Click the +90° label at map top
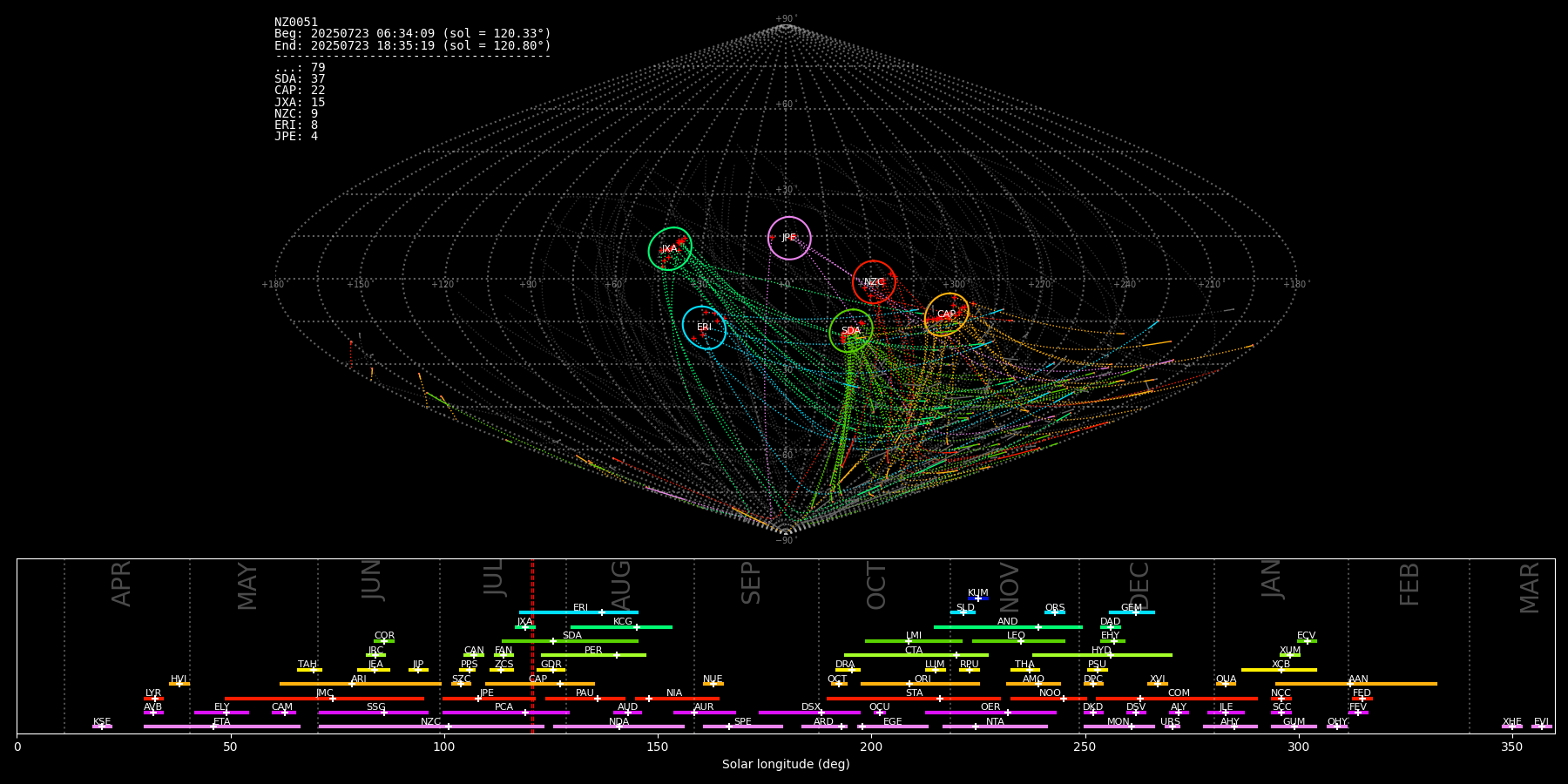 (x=785, y=19)
